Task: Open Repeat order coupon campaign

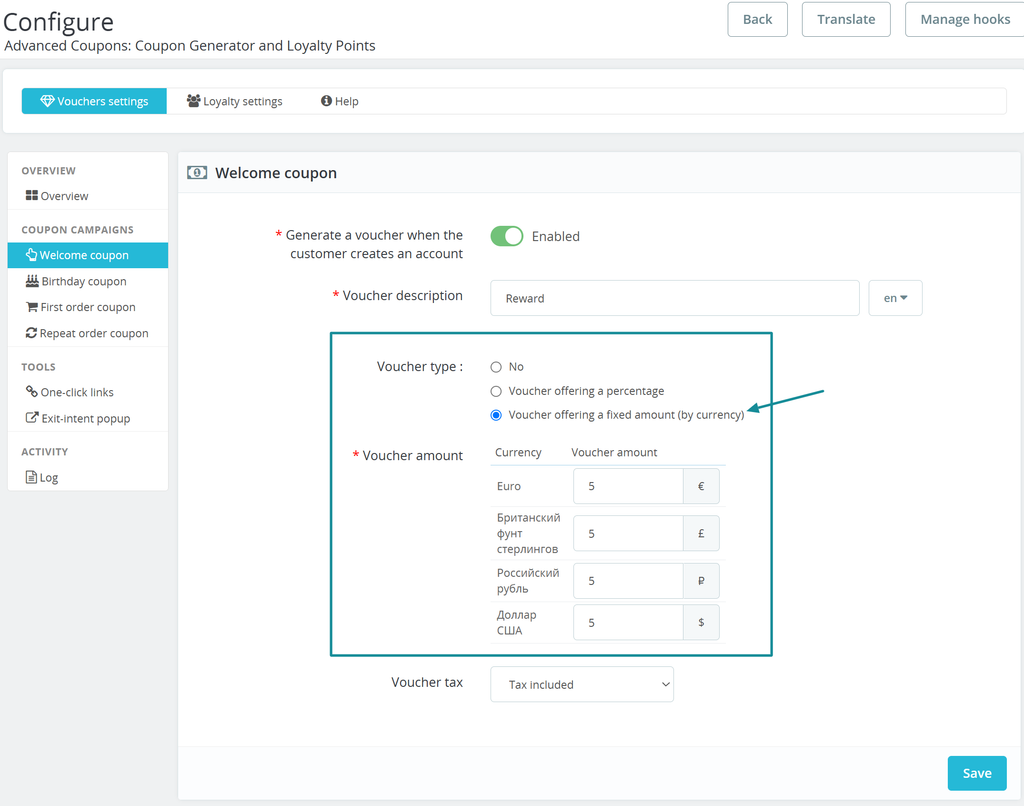Action: (88, 333)
